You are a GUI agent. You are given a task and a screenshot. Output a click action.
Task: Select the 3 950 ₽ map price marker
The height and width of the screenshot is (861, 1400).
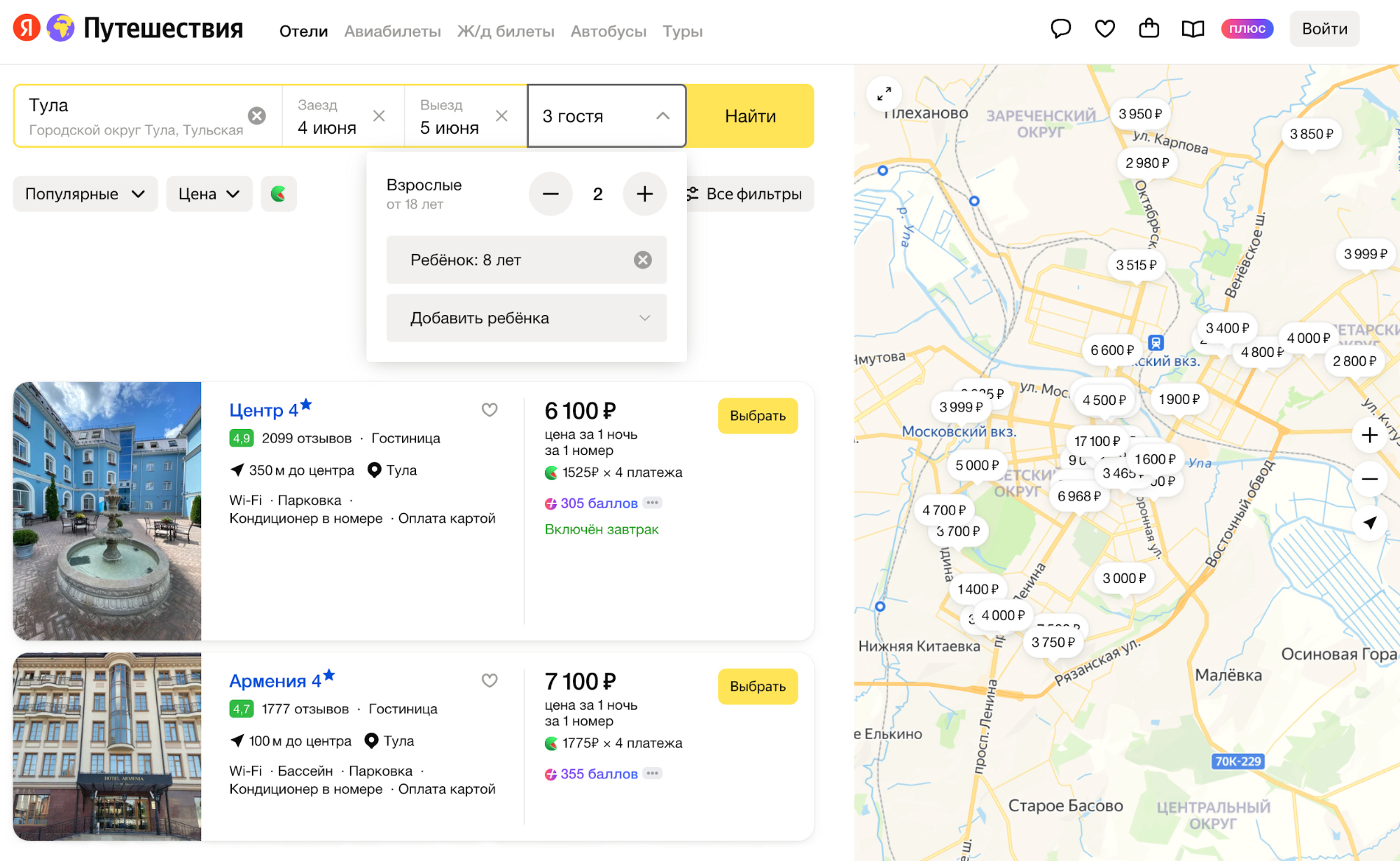[1140, 114]
